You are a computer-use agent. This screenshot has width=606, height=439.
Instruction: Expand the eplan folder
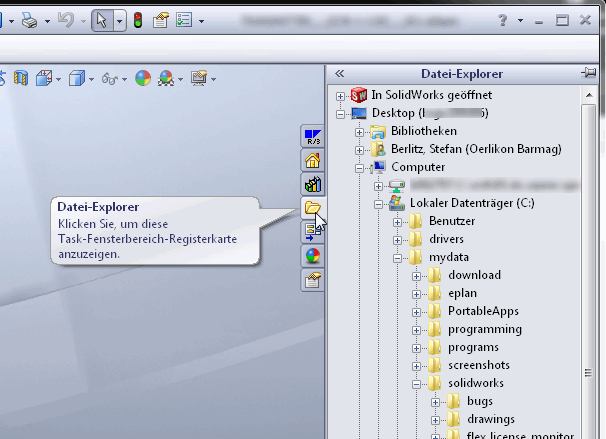click(416, 294)
